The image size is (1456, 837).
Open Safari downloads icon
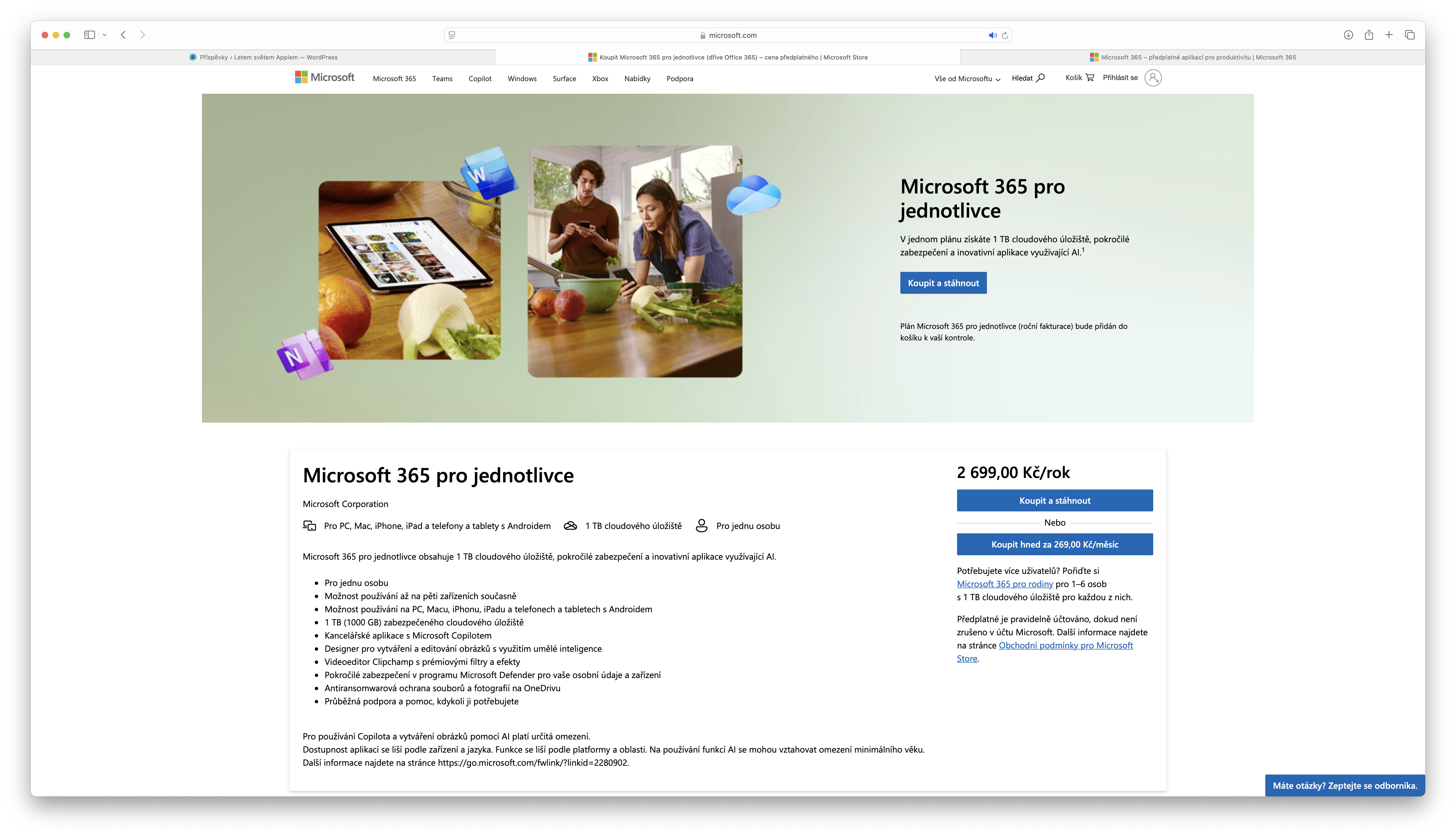pyautogui.click(x=1348, y=35)
